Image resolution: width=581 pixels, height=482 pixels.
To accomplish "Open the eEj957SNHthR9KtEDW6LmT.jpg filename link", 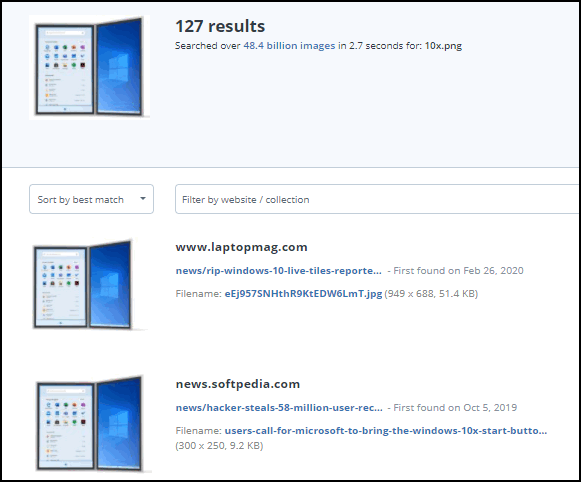I will click(303, 294).
